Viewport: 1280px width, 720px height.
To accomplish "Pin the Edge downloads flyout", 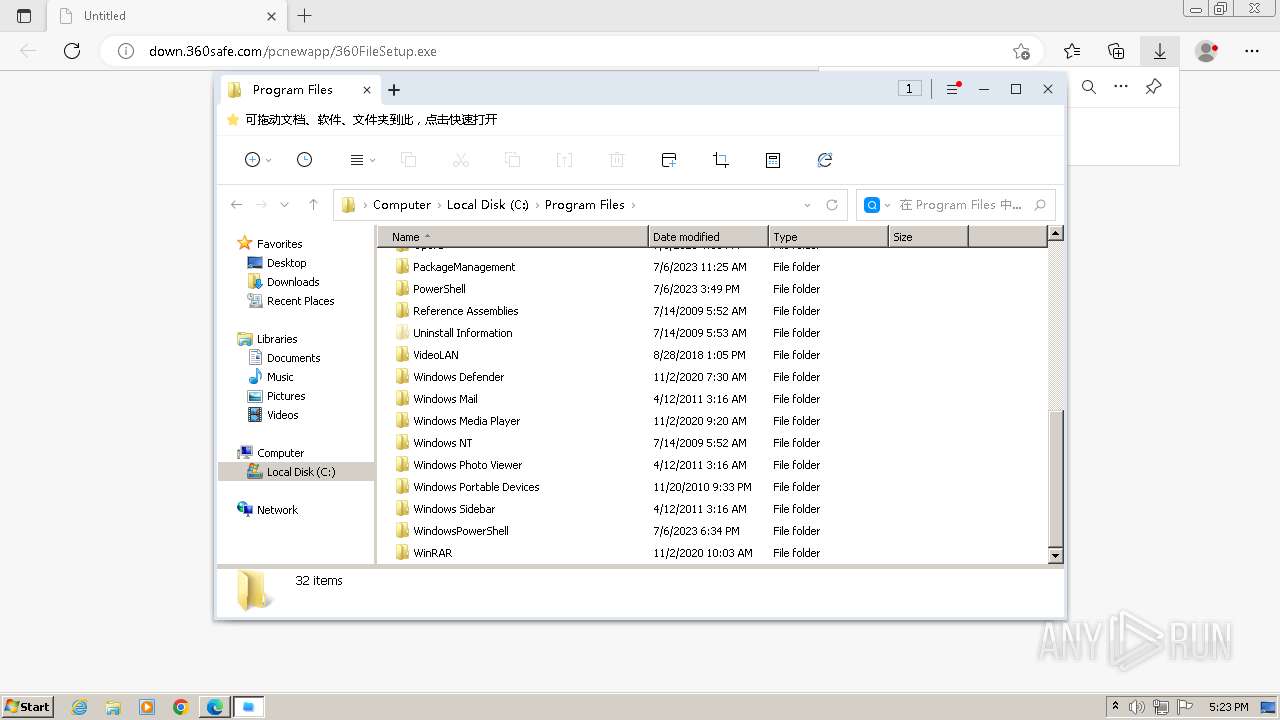I will [1153, 87].
